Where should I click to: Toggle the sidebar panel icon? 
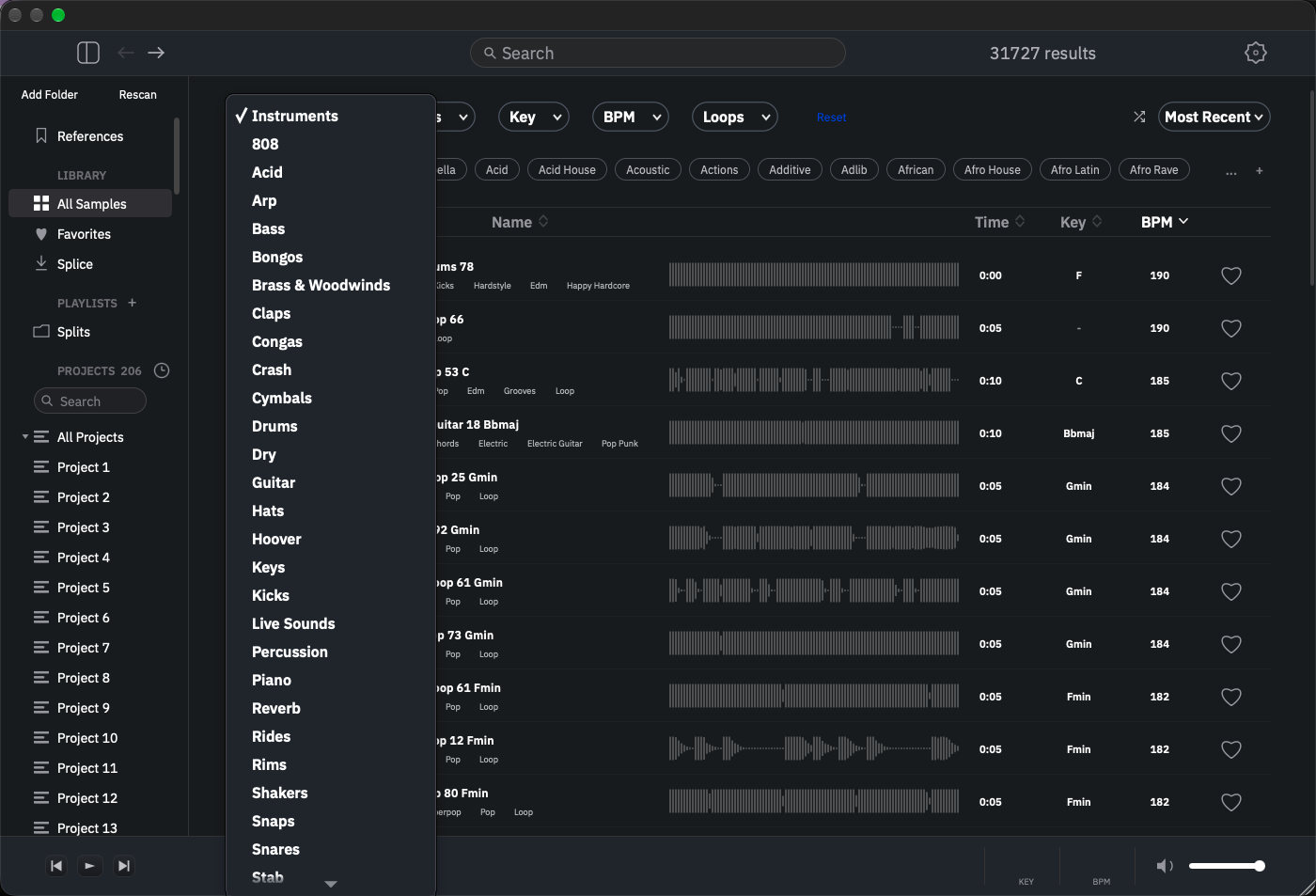coord(88,53)
